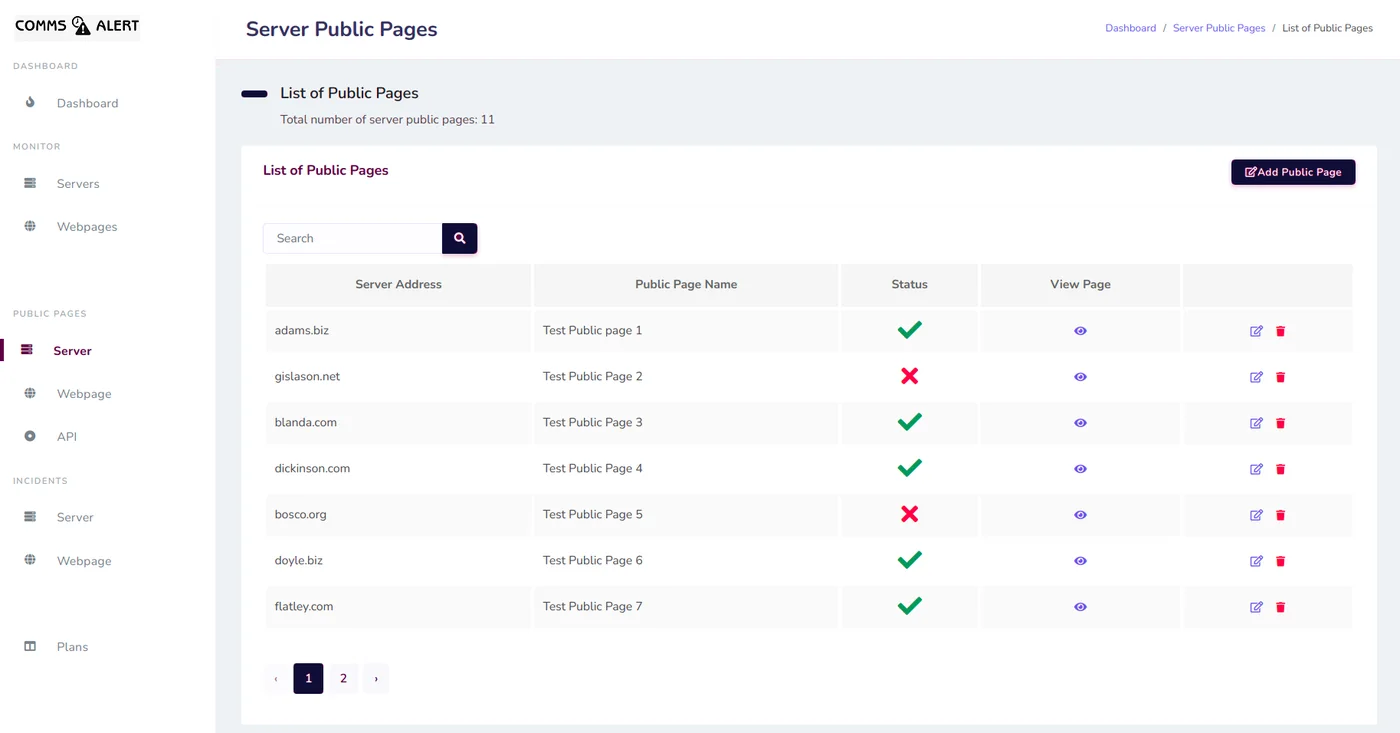Click the adams.biz server address
This screenshot has width=1400, height=733.
(x=302, y=330)
